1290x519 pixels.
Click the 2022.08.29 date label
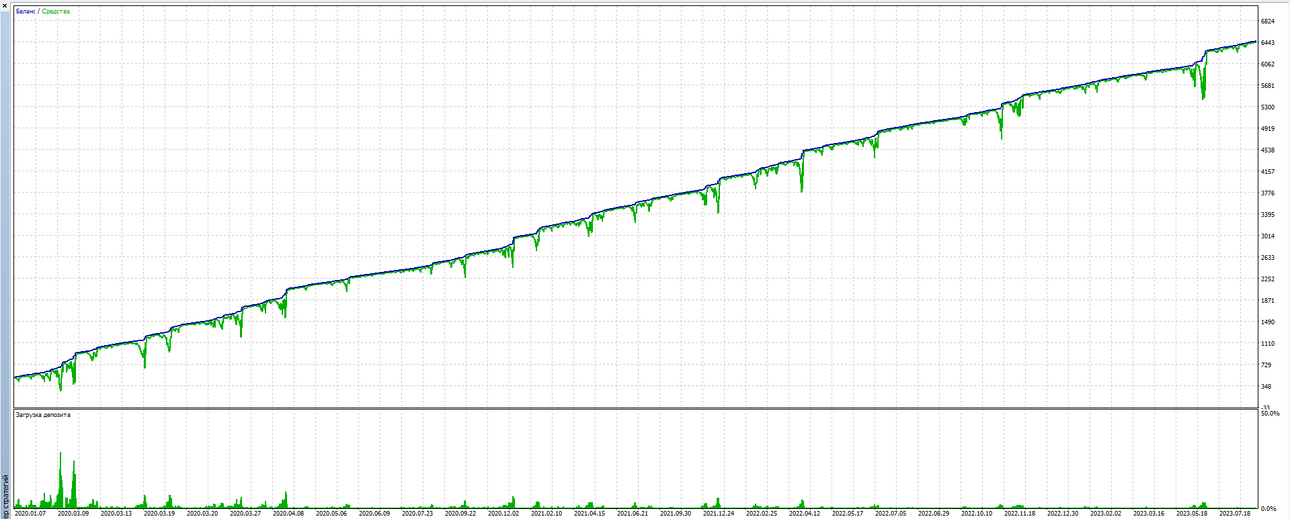click(934, 513)
